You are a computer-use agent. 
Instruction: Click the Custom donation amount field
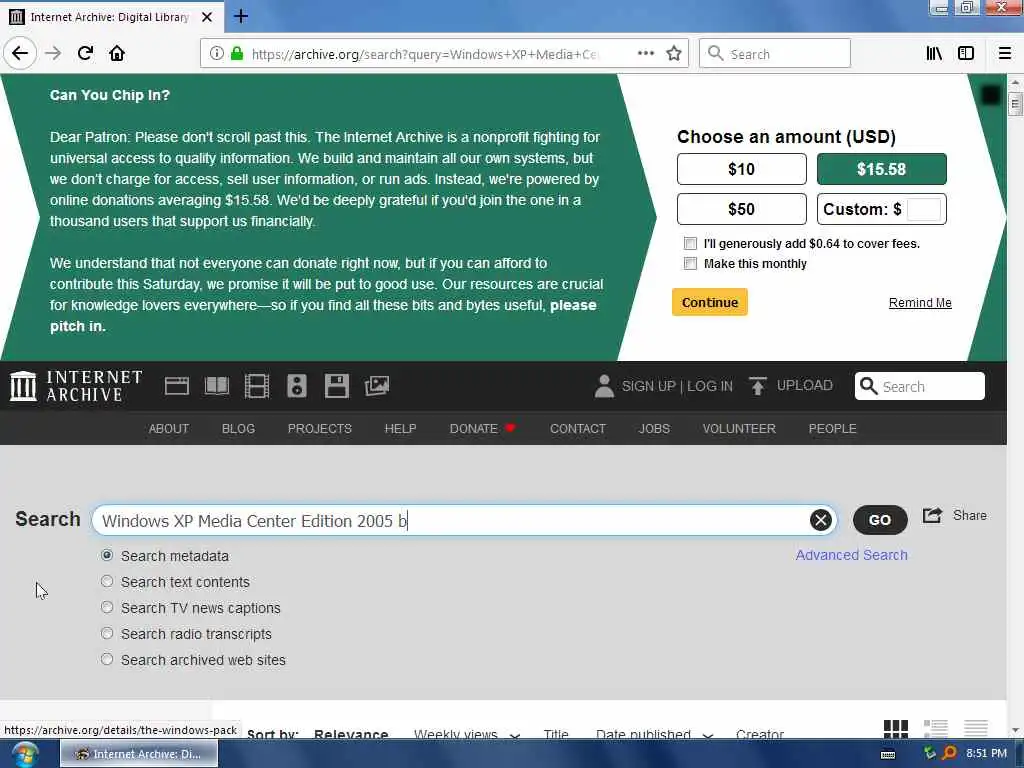924,209
